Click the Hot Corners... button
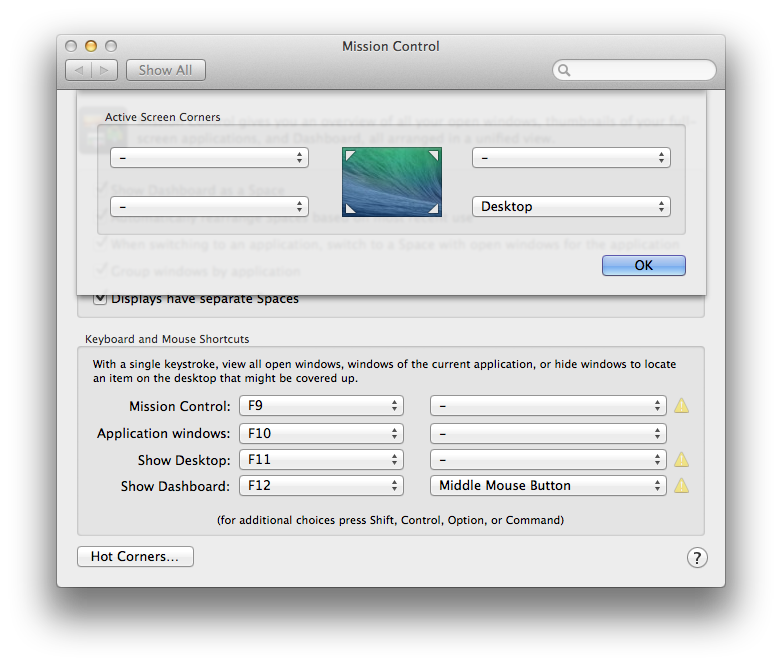This screenshot has width=782, height=666. tap(135, 557)
